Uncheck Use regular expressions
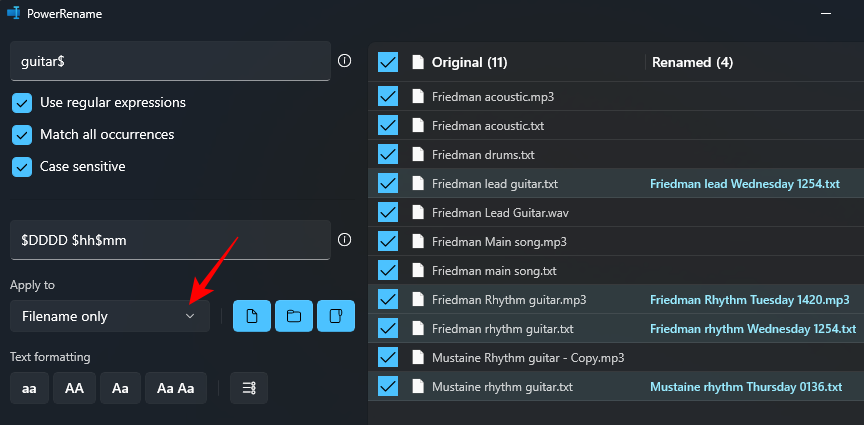Screen dimensions: 864x425 [x=22, y=103]
